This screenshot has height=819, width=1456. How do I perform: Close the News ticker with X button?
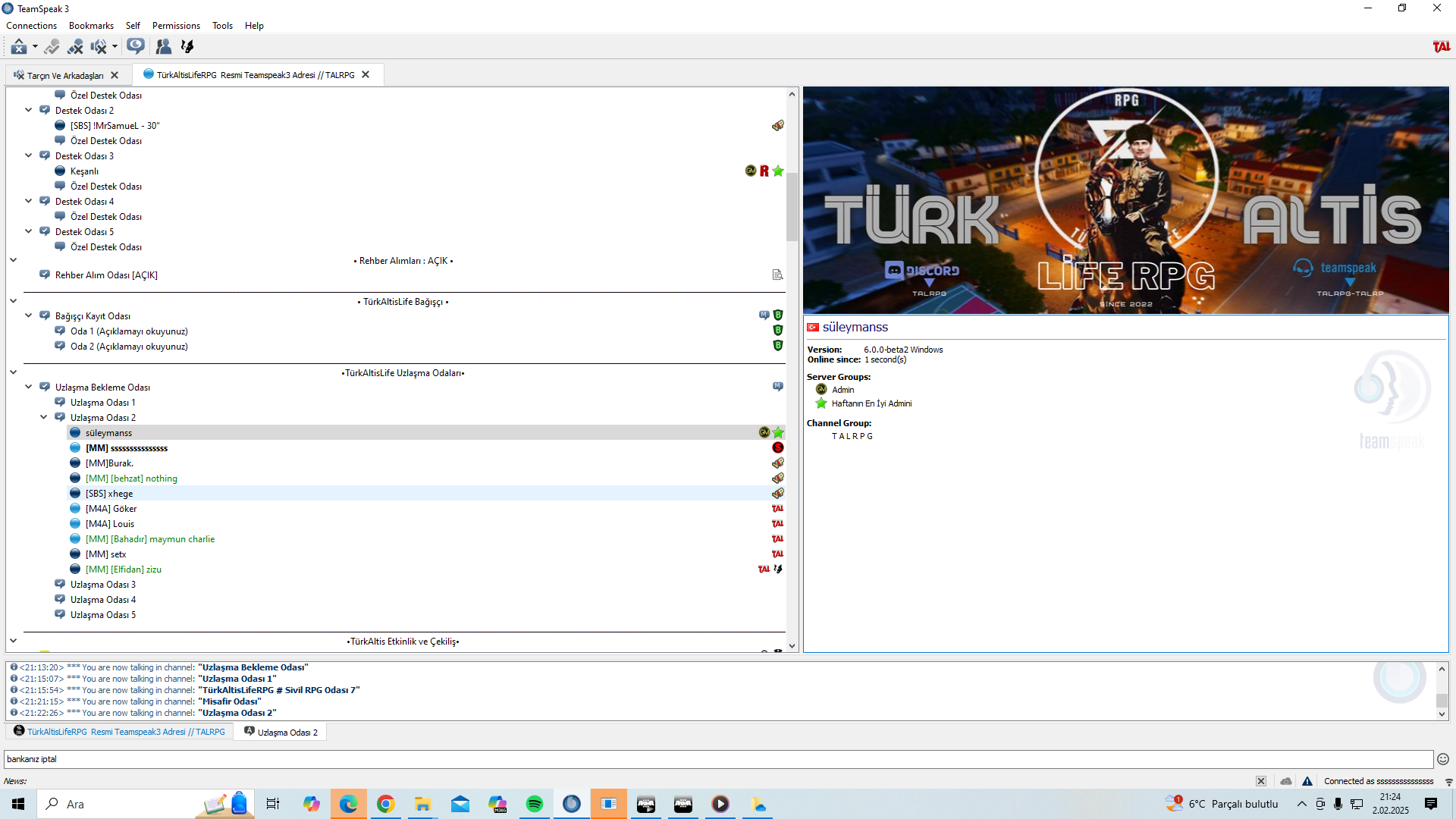click(x=1260, y=781)
